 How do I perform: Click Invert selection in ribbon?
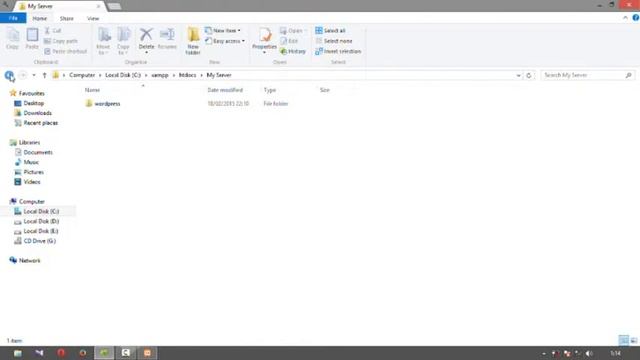point(338,51)
